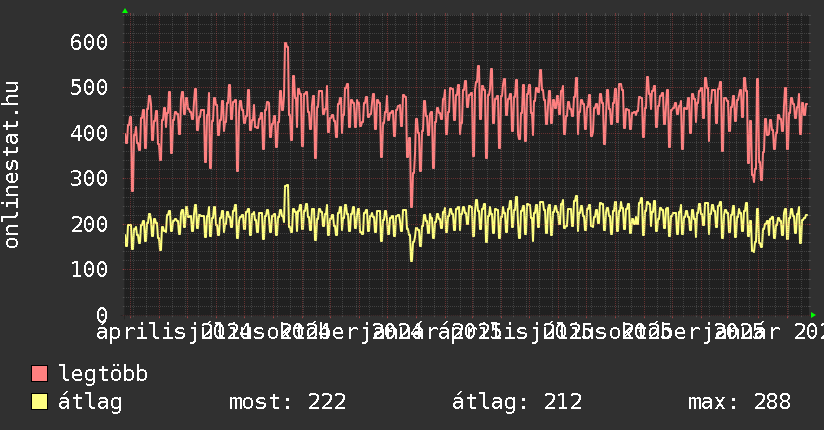Click the red legtöbb legend color swatch
The width and height of the screenshot is (824, 430).
coord(40,375)
